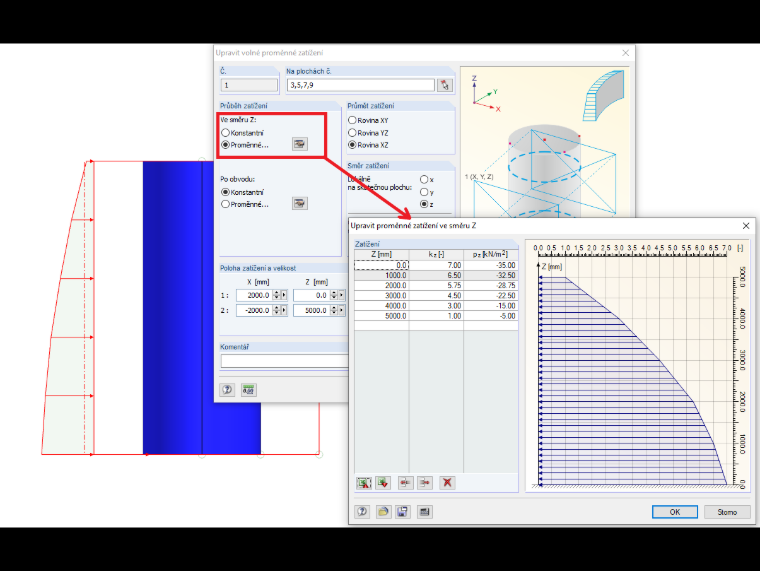Image resolution: width=760 pixels, height=571 pixels.
Task: Click the 'Č.' number field showing 1
Action: point(249,85)
